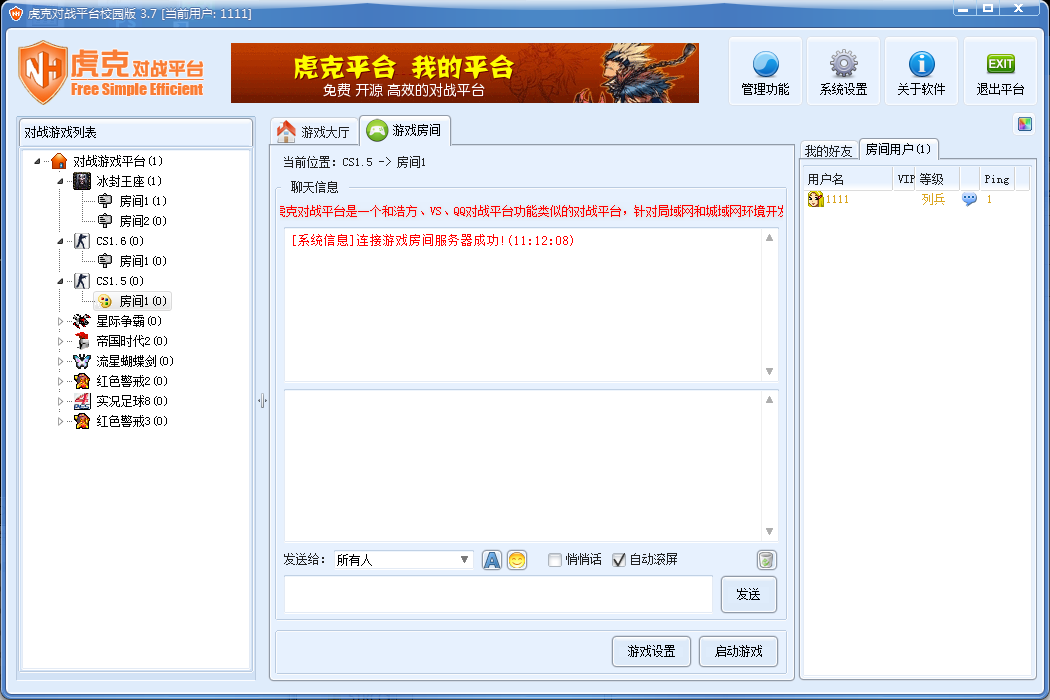Click the sidebar splitter collapse handle
Viewport: 1050px width, 700px height.
point(262,401)
